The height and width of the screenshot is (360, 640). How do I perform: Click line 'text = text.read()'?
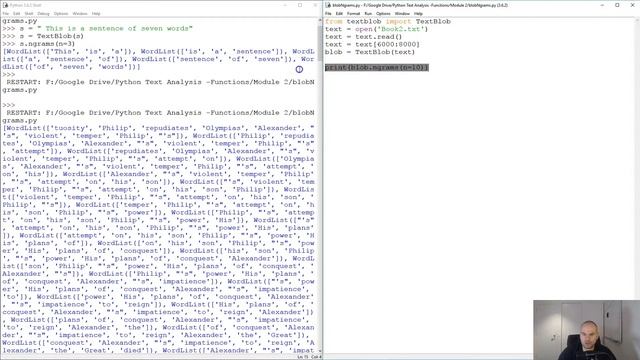pos(363,37)
